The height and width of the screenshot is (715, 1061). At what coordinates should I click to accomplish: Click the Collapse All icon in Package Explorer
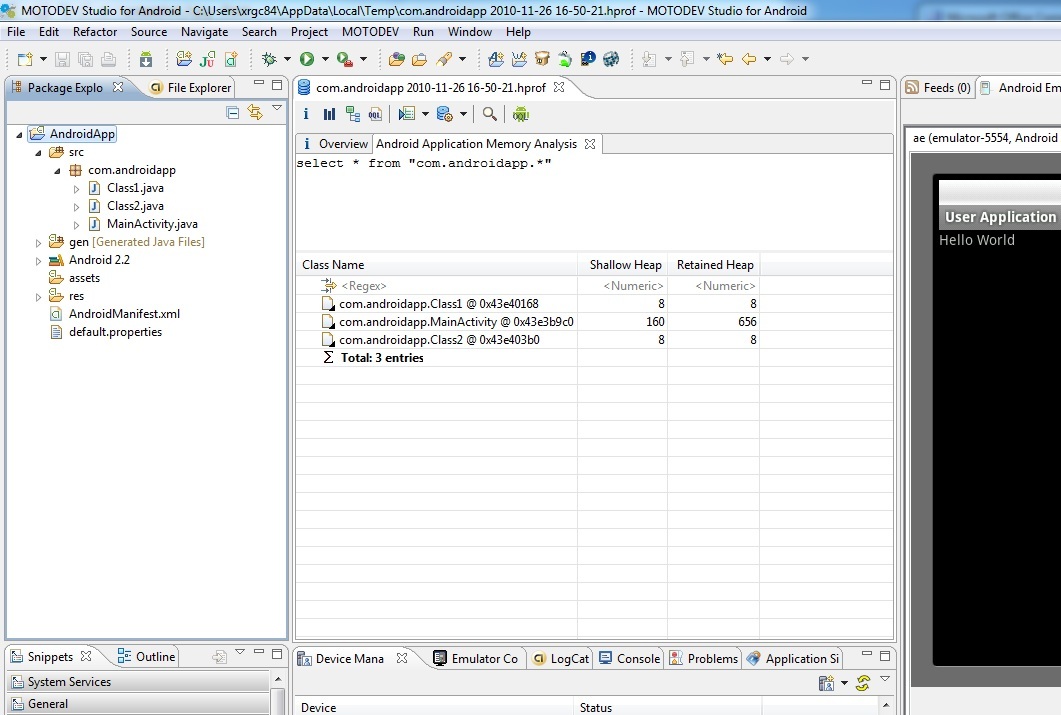tap(233, 112)
